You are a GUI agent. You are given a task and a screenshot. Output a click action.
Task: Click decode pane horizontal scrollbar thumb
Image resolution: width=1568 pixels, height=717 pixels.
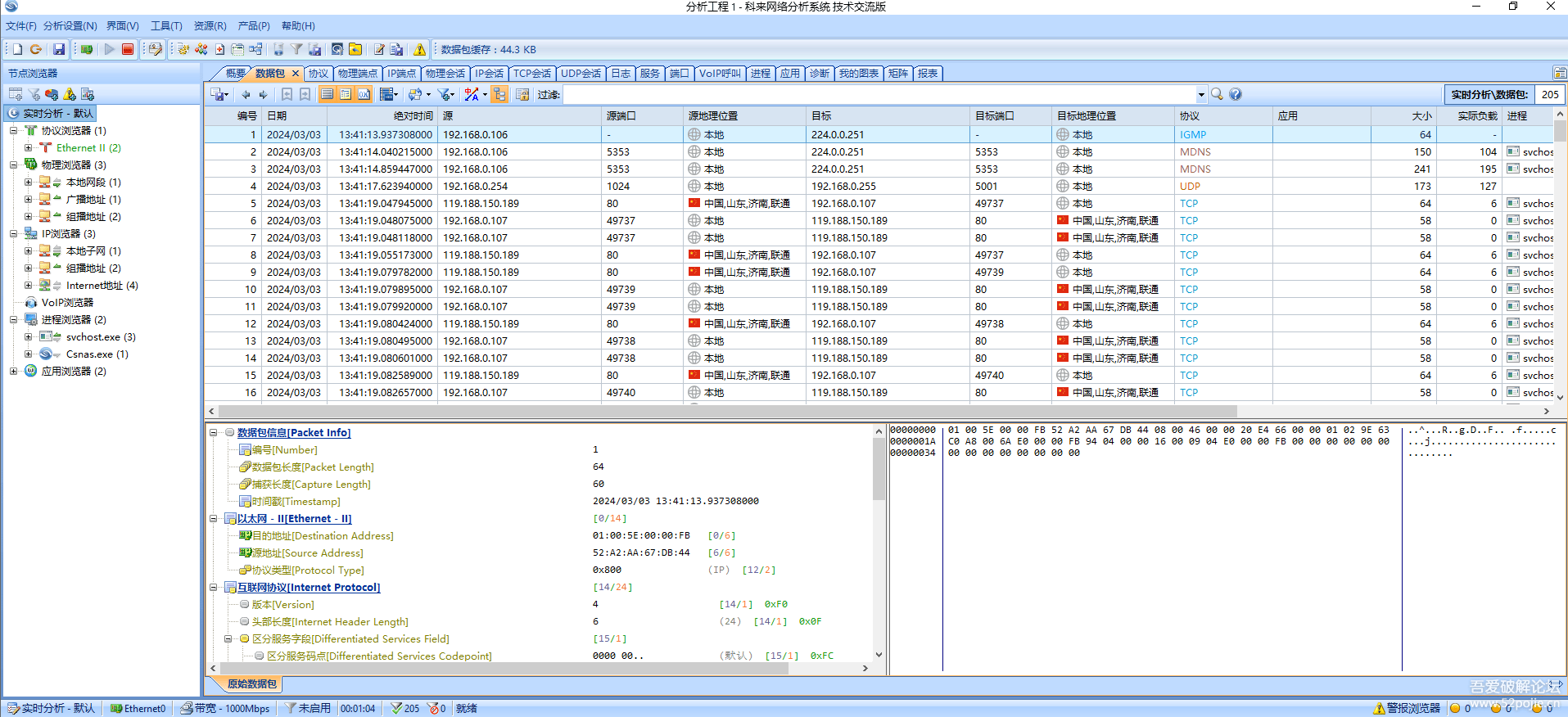pos(505,668)
